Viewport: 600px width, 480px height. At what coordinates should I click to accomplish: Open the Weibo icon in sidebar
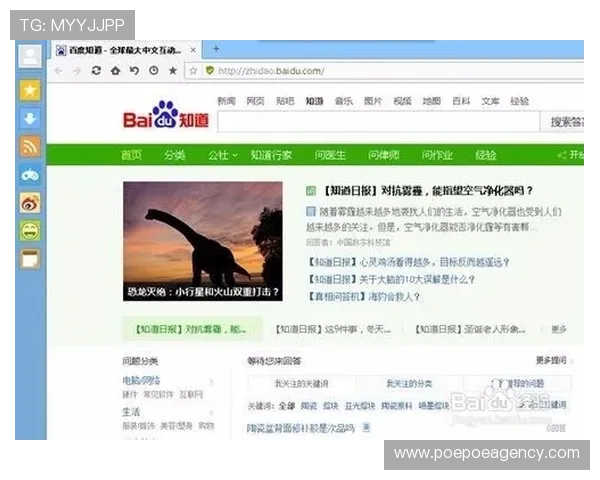[x=30, y=203]
